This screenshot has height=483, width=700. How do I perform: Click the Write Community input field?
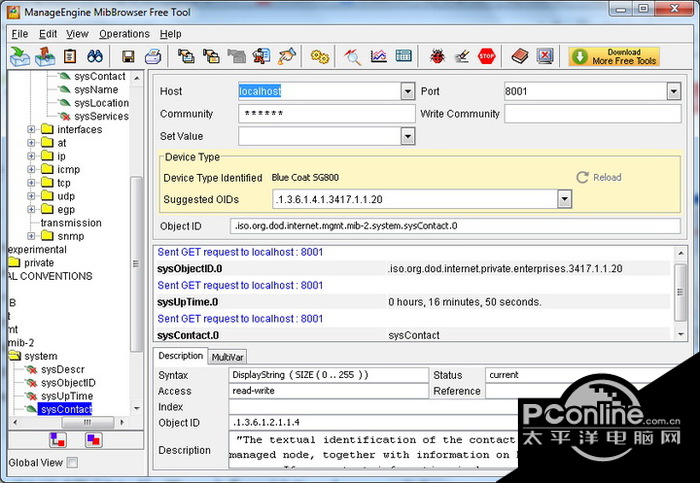pos(592,114)
